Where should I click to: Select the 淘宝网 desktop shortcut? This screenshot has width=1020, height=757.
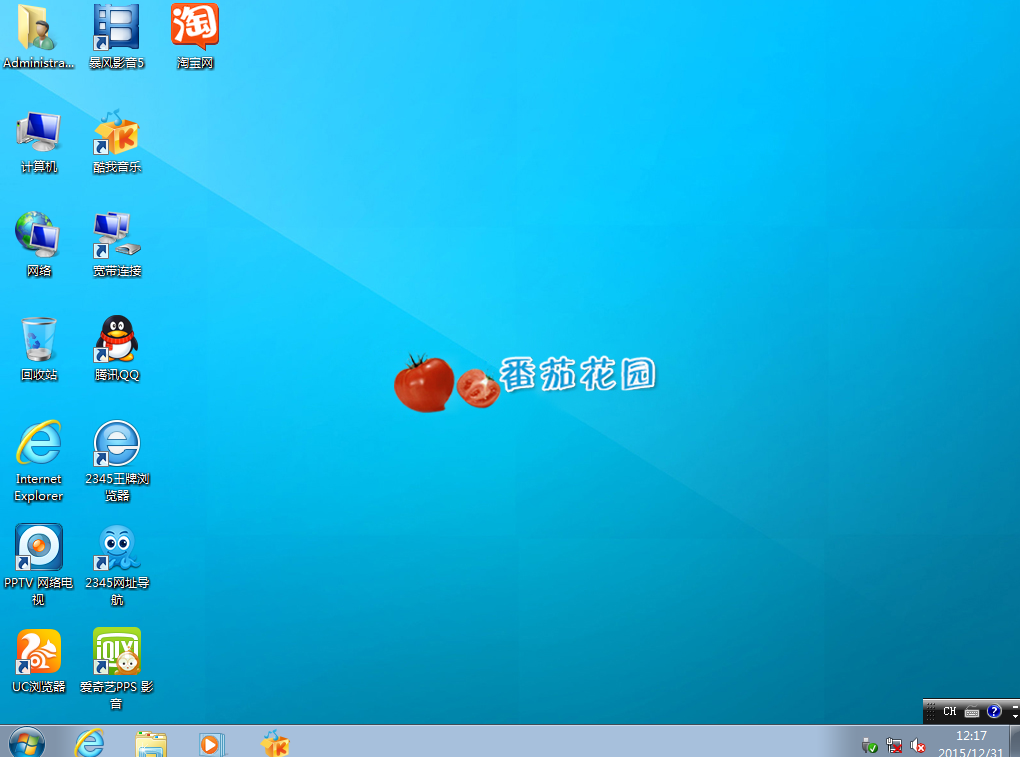195,36
